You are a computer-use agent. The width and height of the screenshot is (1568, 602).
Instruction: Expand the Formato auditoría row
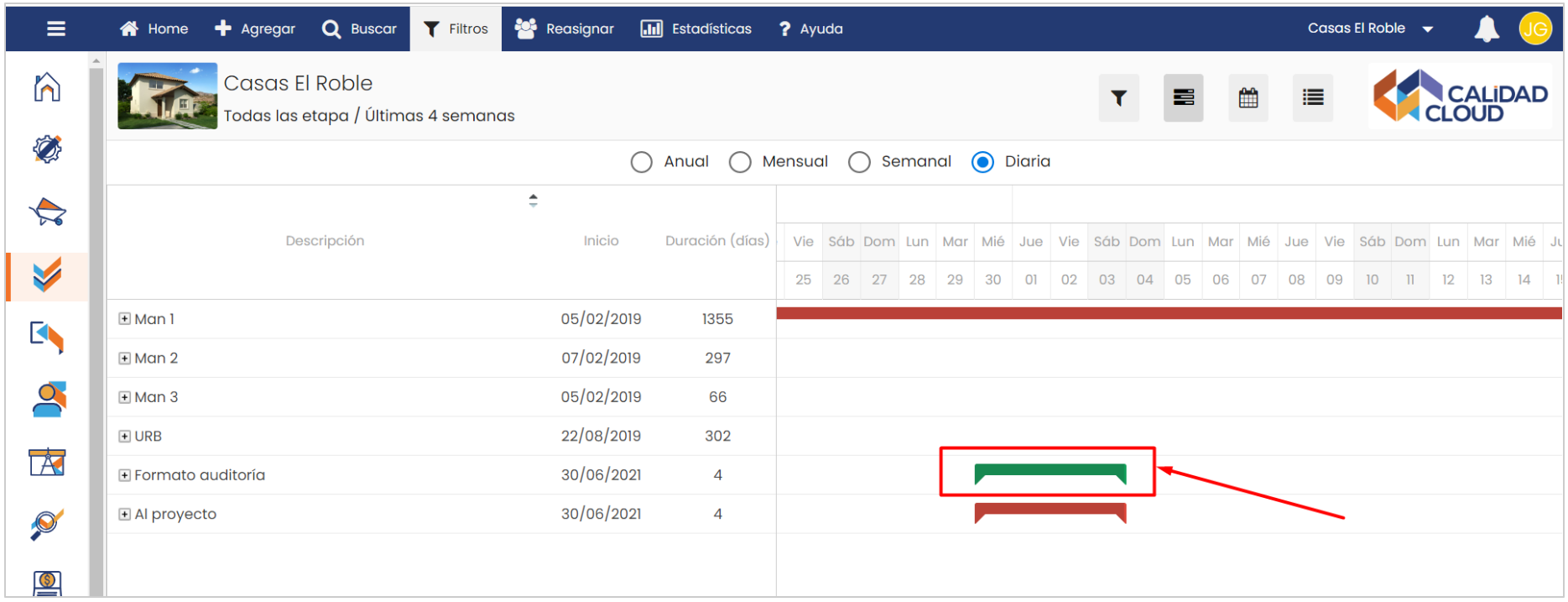pos(124,475)
